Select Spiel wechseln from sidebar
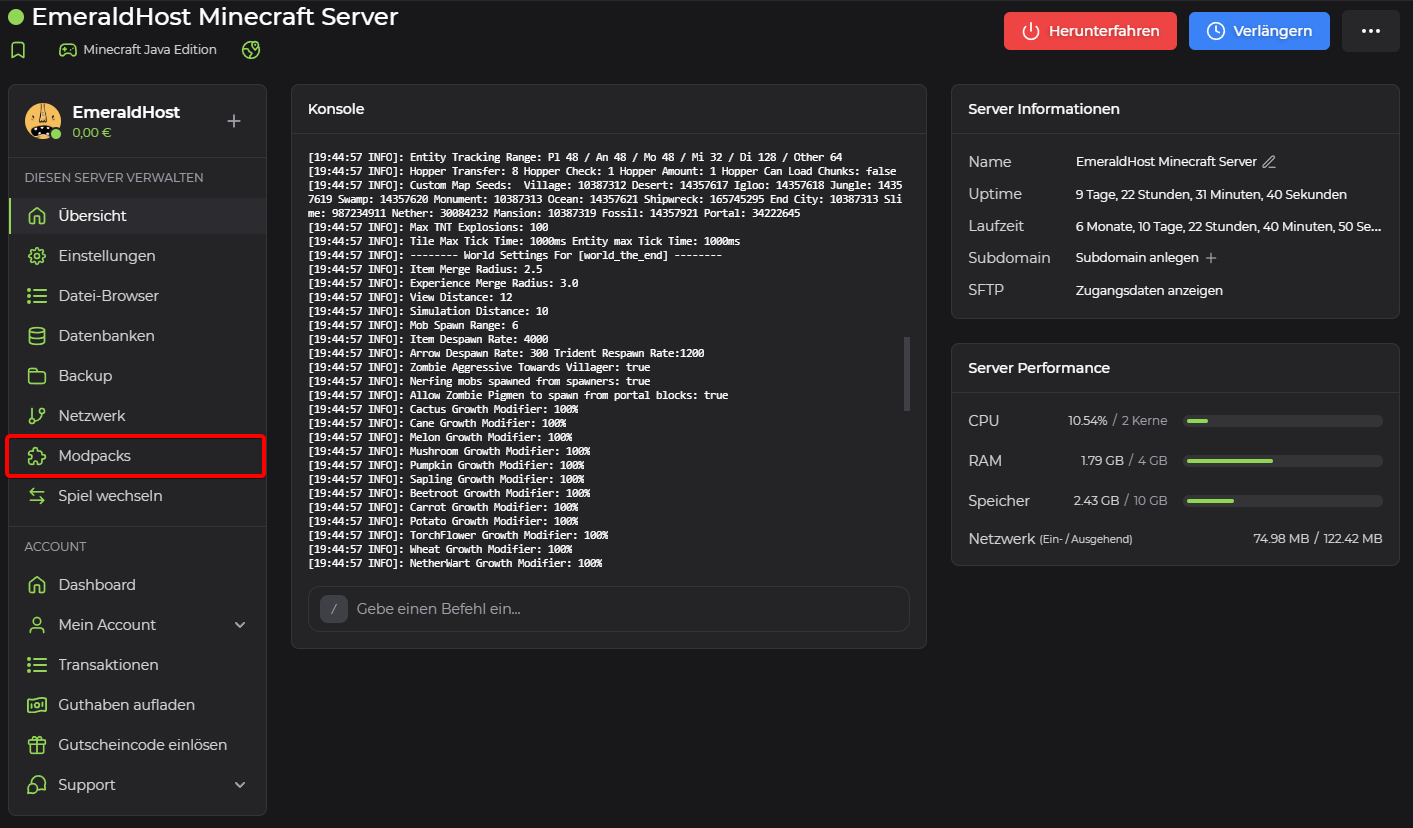1413x828 pixels. pyautogui.click(x=110, y=496)
